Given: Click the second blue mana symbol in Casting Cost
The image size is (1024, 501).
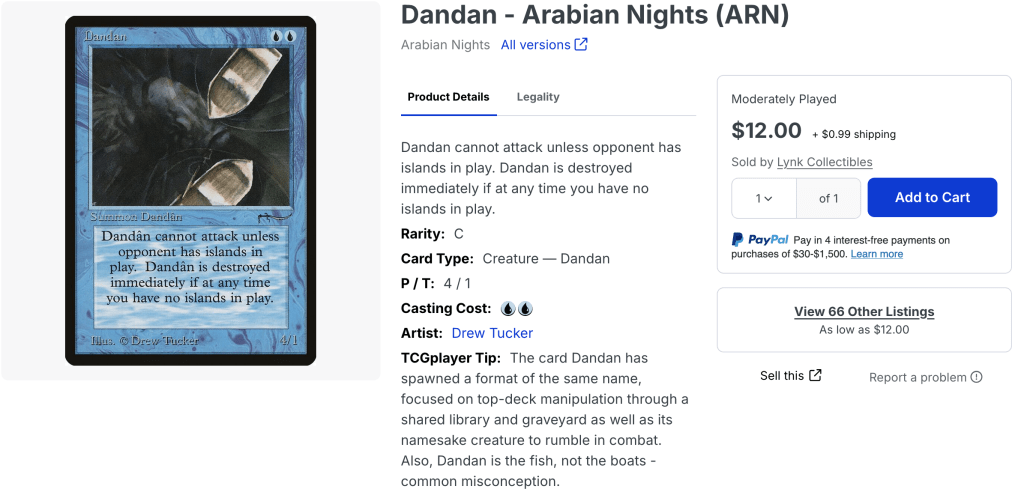Looking at the screenshot, I should [x=525, y=309].
